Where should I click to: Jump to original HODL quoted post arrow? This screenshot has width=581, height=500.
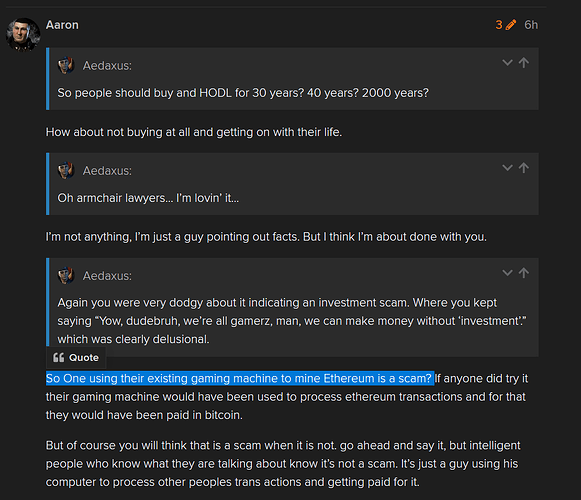524,63
